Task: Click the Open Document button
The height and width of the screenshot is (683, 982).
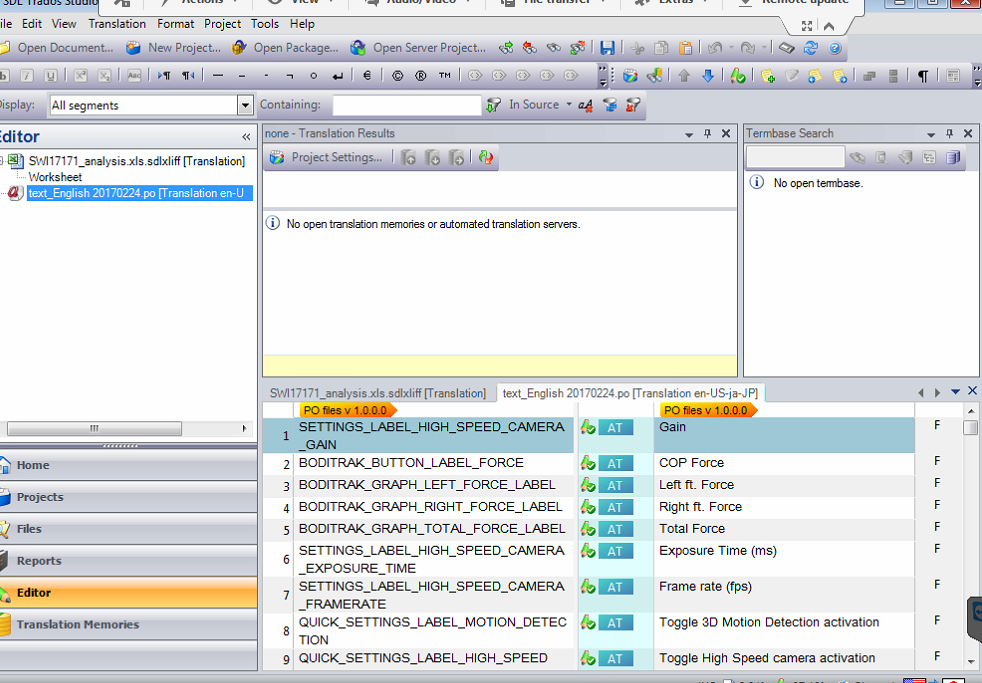Action: [58, 48]
